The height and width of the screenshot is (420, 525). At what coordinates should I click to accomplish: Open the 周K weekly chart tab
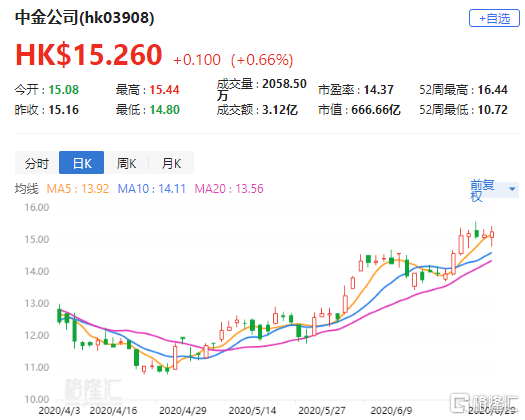pos(126,163)
